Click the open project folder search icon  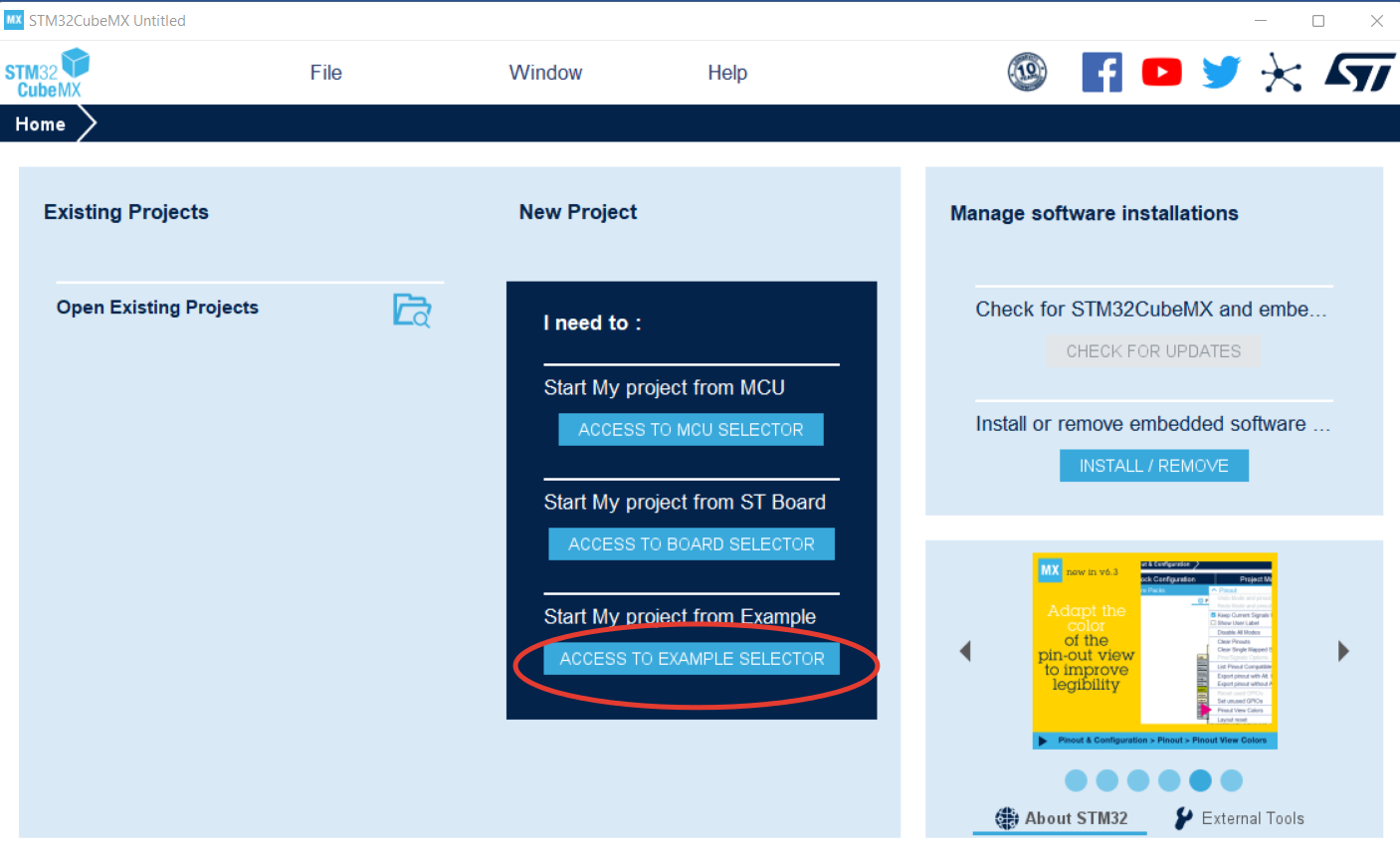coord(412,311)
